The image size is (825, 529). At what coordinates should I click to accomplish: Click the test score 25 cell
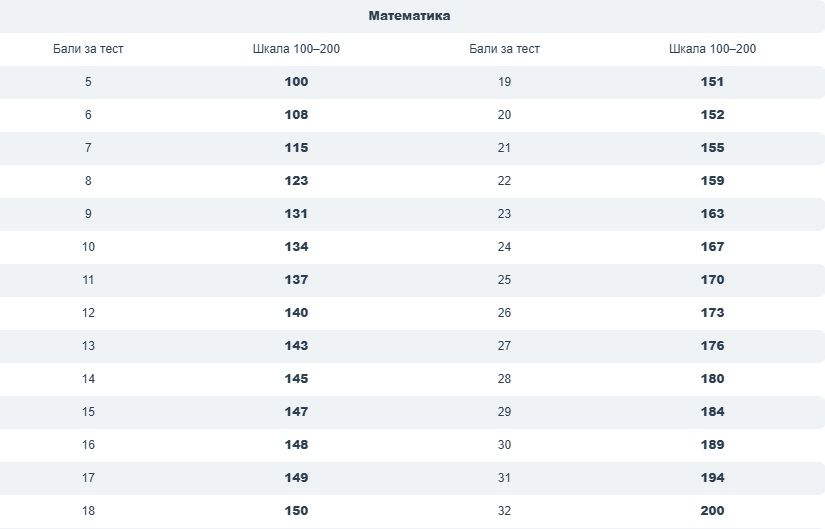tap(504, 280)
